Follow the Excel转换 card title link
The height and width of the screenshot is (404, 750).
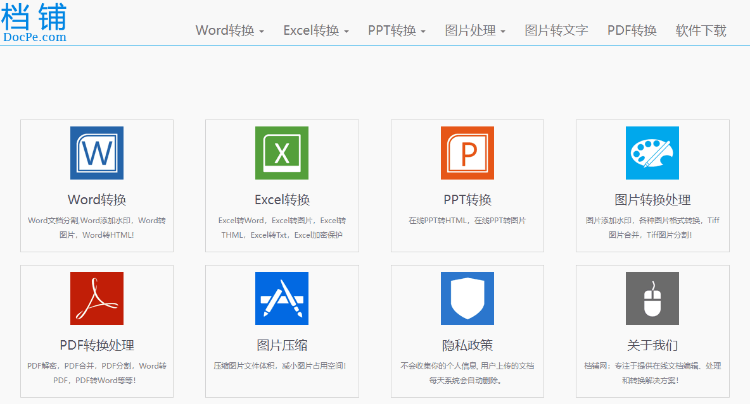click(x=282, y=199)
